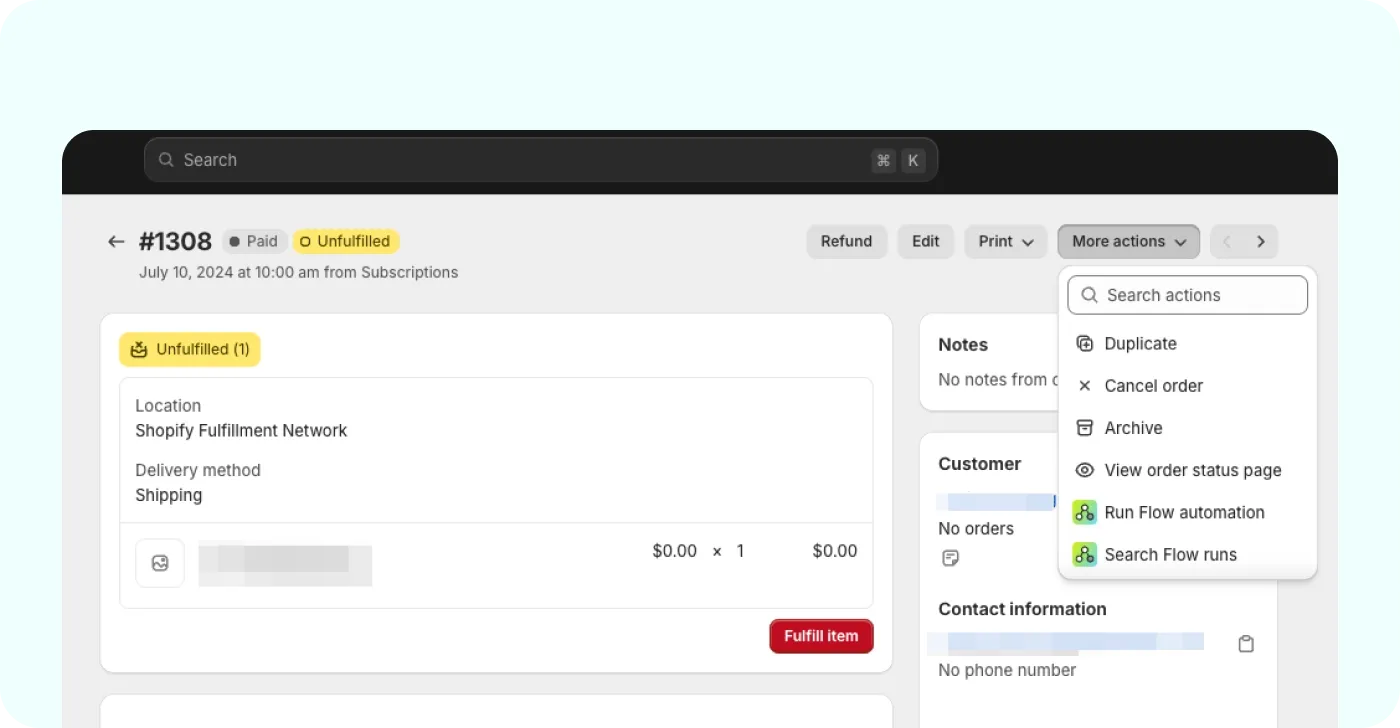Click the Flow icon beside Search Flow runs
The width and height of the screenshot is (1400, 728).
click(x=1084, y=554)
